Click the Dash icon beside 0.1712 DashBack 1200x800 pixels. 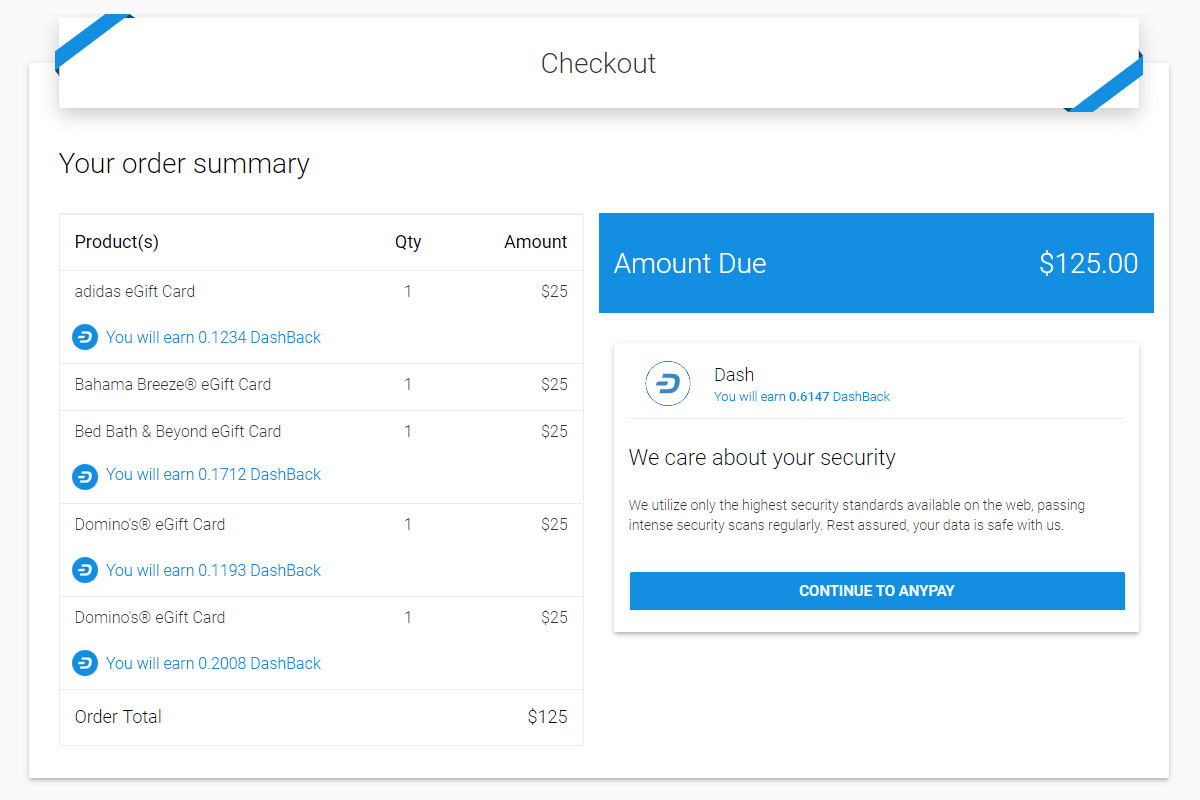pos(85,476)
